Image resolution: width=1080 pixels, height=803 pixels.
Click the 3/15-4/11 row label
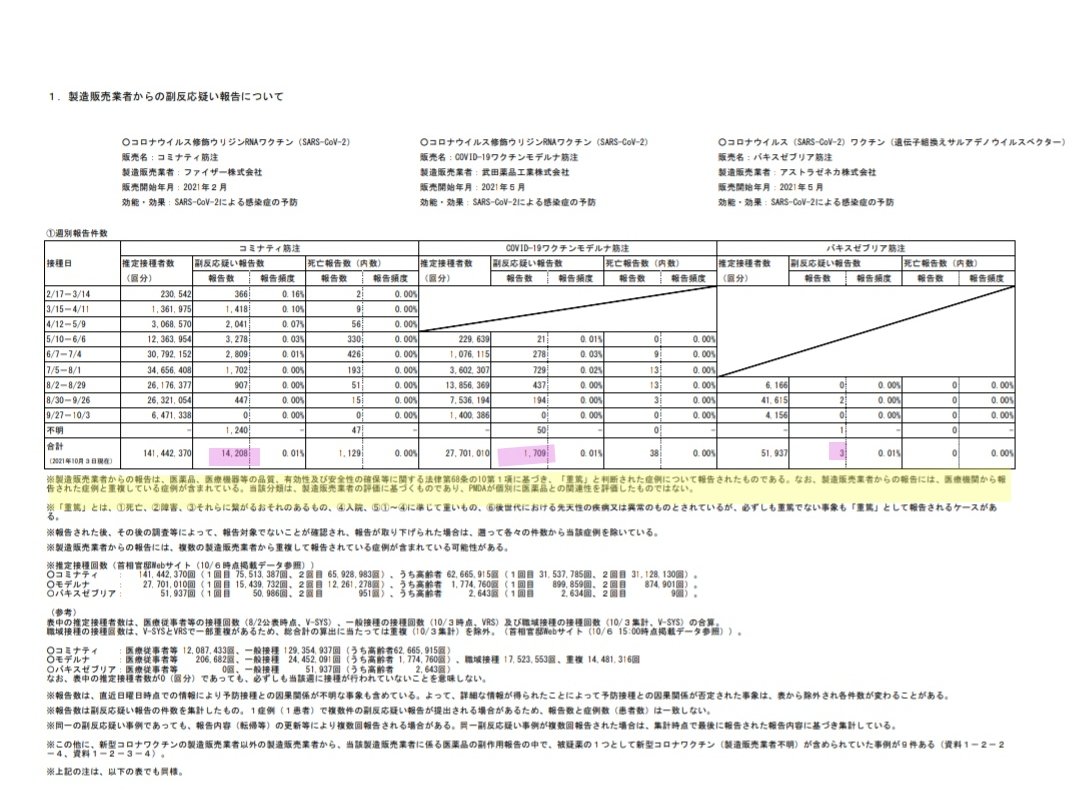click(68, 309)
